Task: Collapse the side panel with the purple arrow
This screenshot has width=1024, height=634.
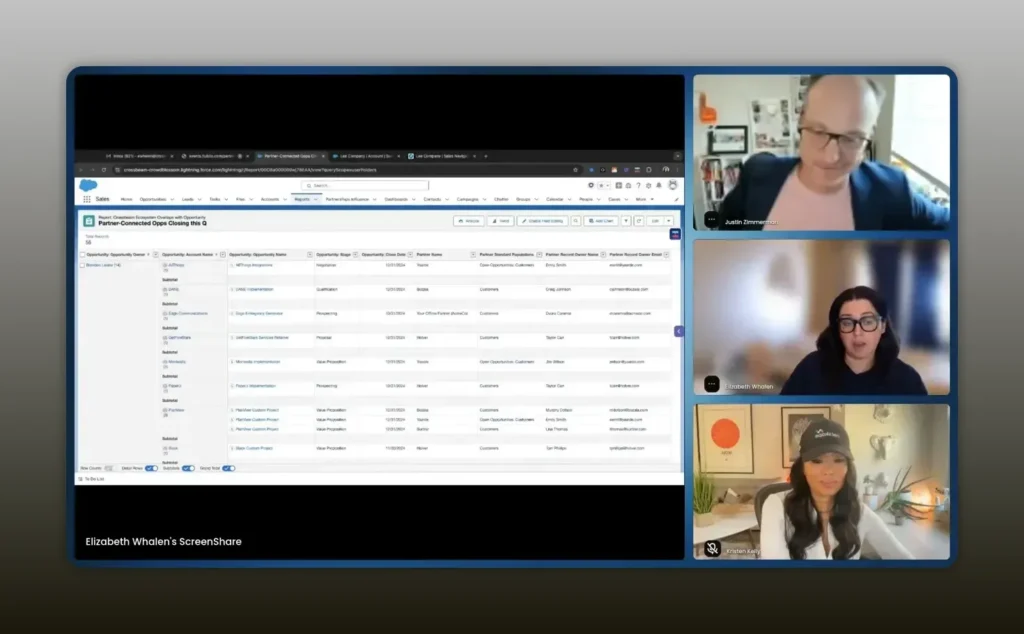Action: [x=679, y=331]
